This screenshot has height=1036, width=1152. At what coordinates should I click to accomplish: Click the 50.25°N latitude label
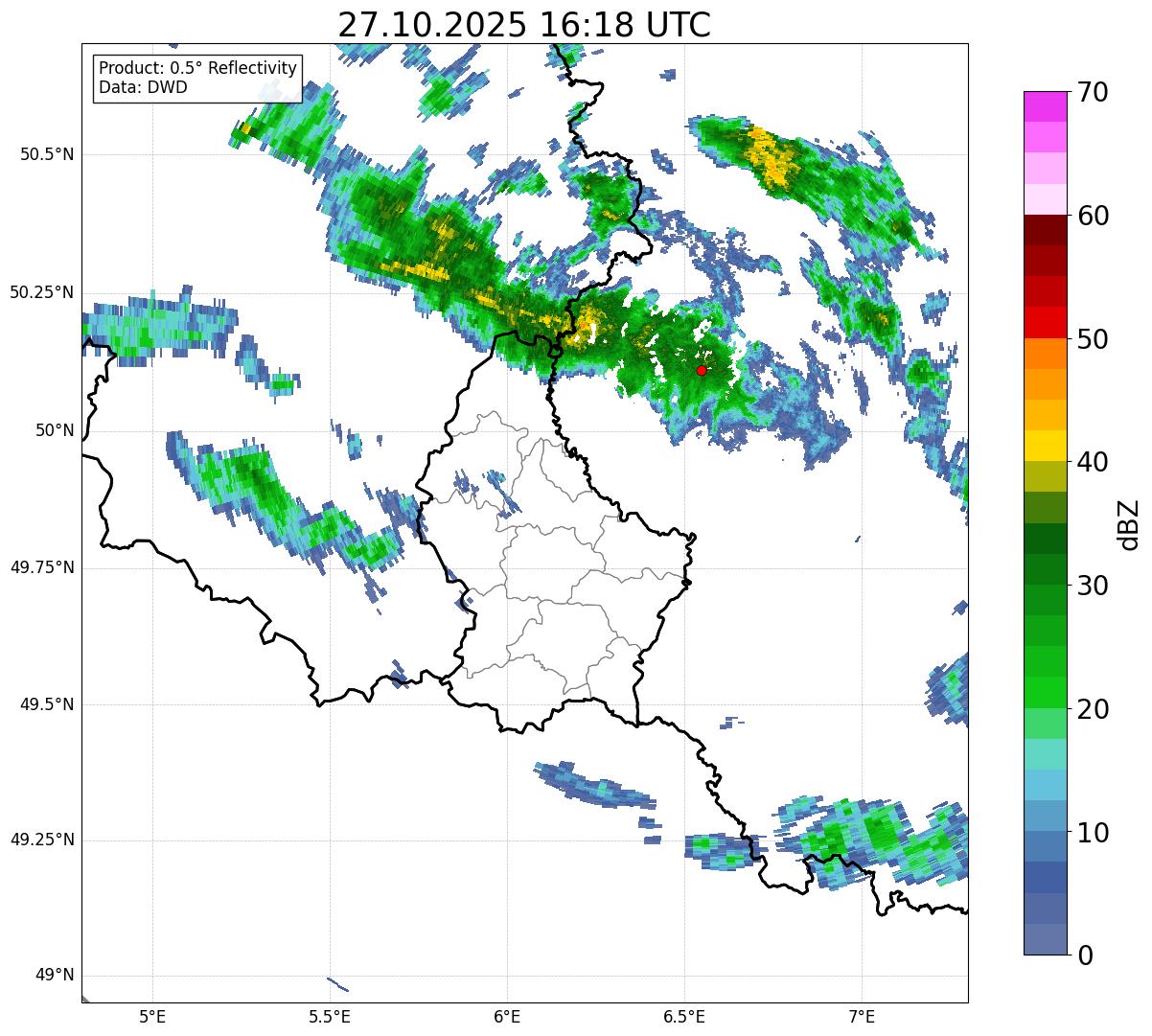[42, 292]
